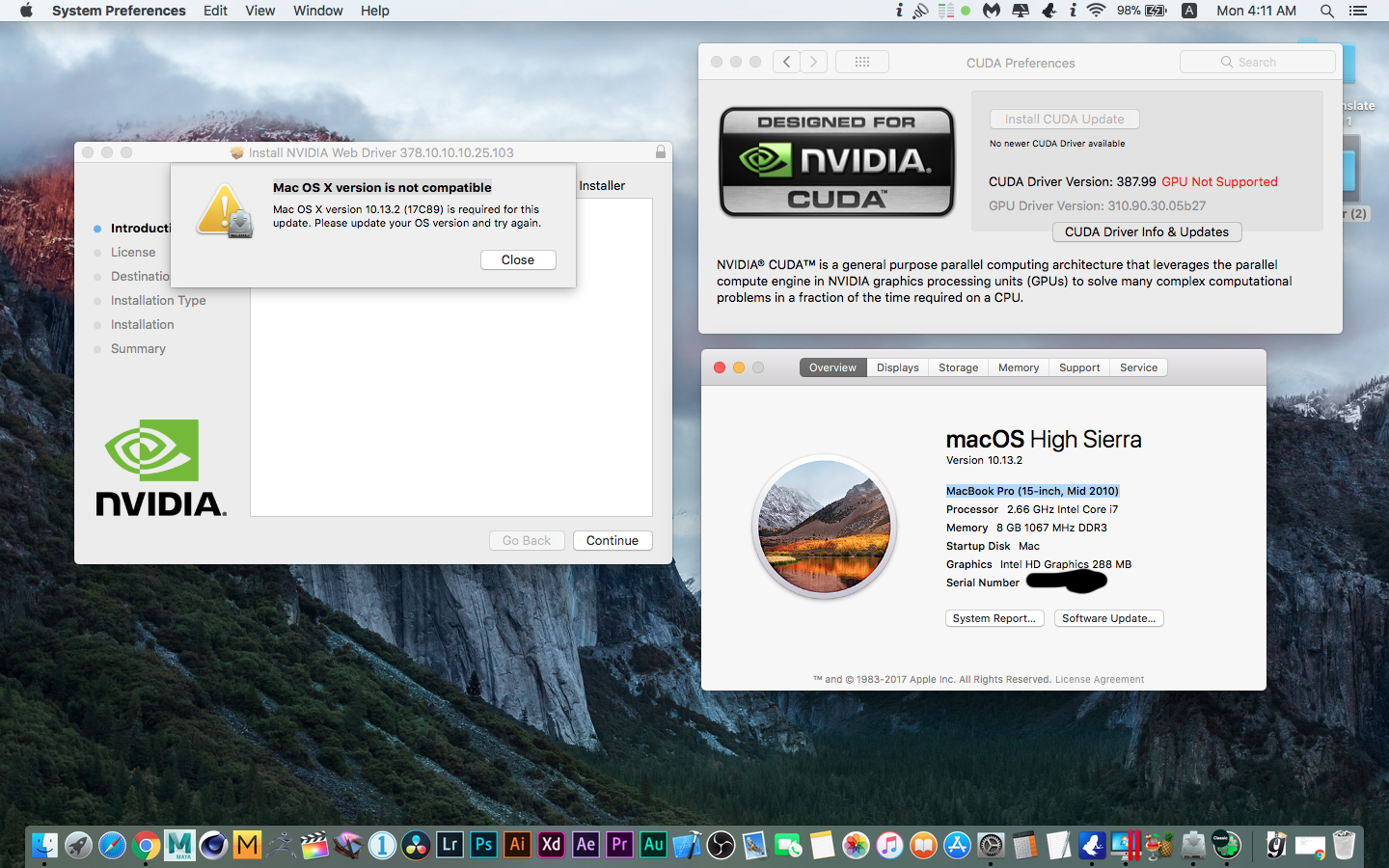Click the Version 10.13.2 text
Viewport: 1389px width, 868px height.
[x=984, y=460]
